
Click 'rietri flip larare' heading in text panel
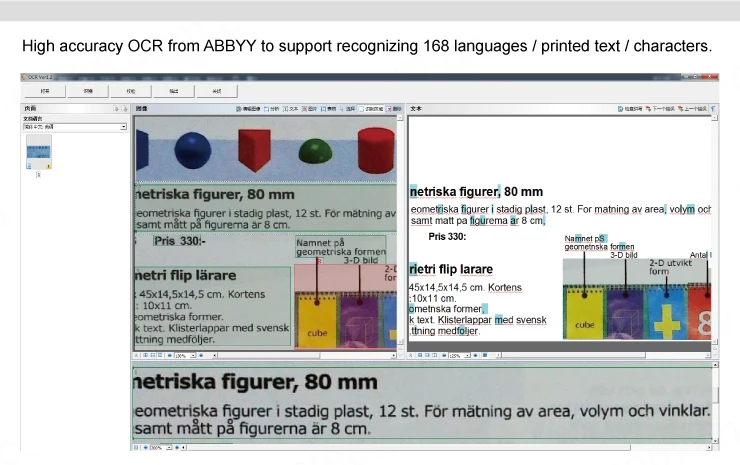[x=451, y=269]
